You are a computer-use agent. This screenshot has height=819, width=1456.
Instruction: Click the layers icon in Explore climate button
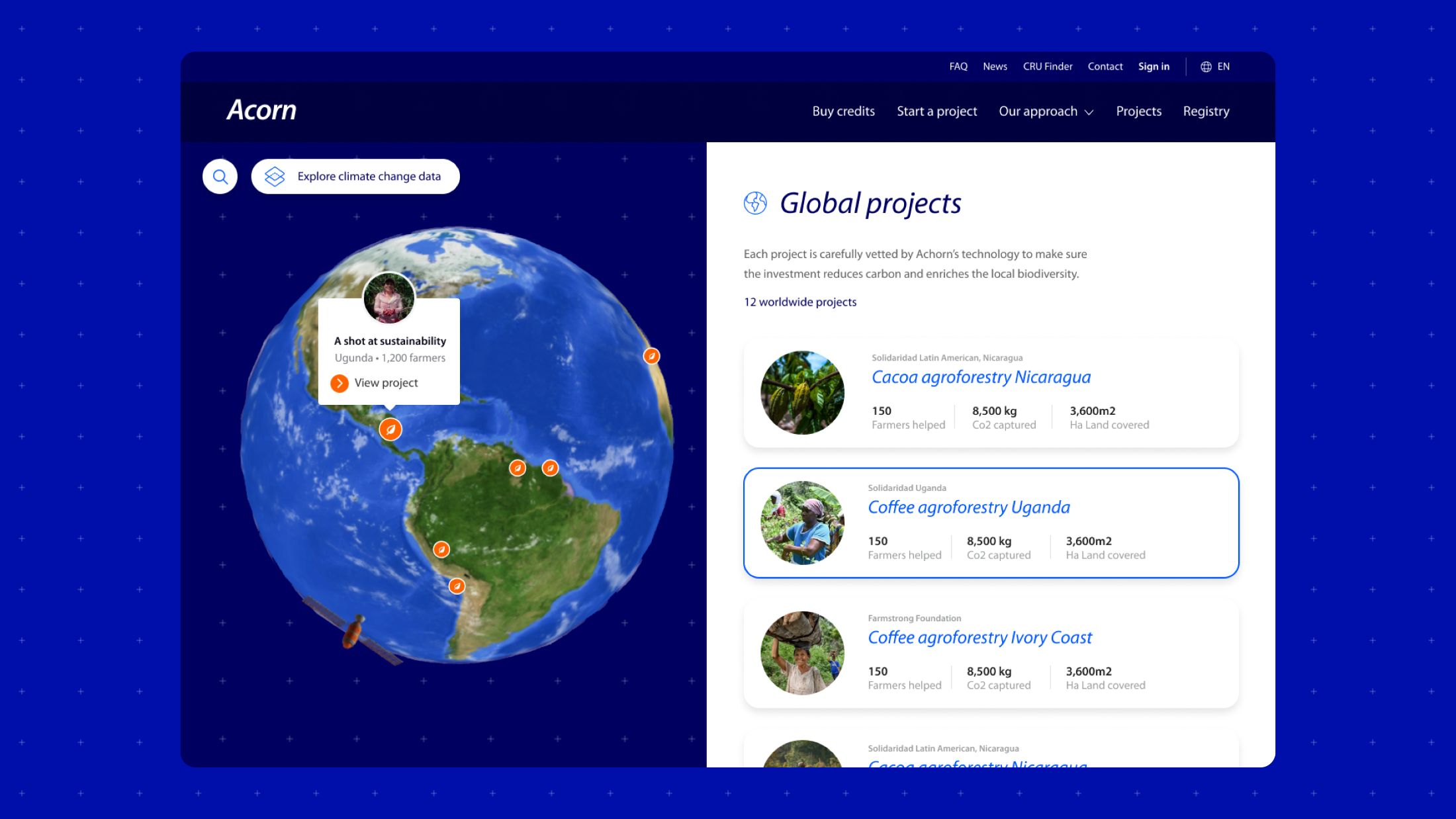(x=275, y=177)
